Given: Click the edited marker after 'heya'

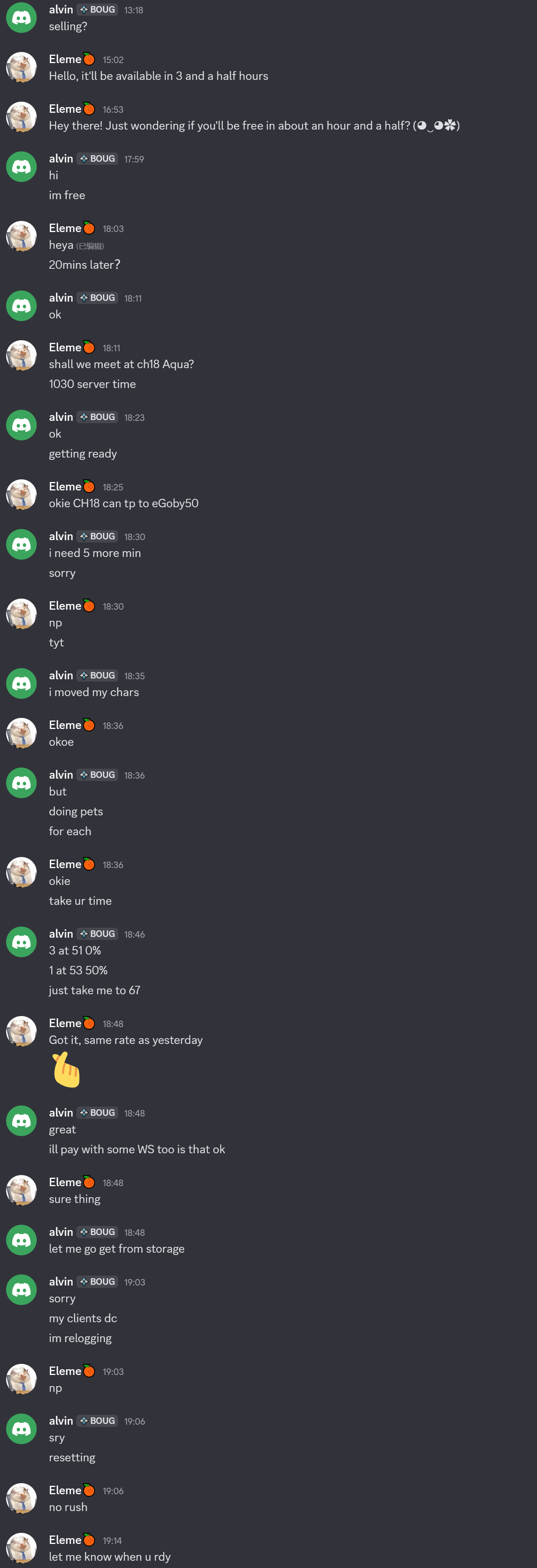Looking at the screenshot, I should [90, 246].
